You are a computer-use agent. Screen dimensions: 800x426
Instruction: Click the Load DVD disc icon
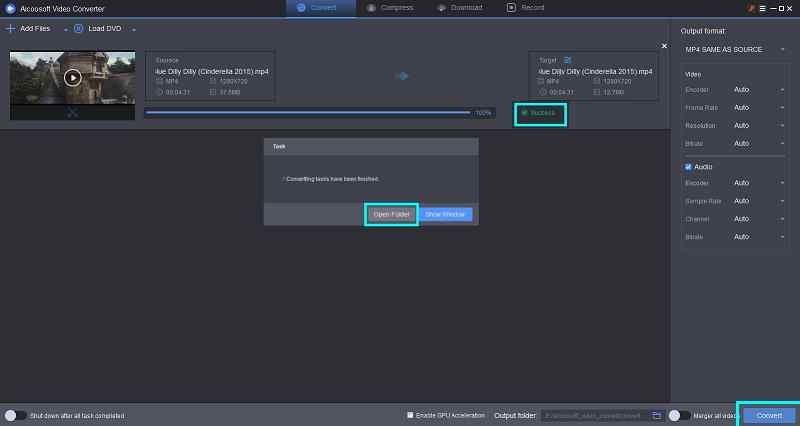(x=79, y=29)
